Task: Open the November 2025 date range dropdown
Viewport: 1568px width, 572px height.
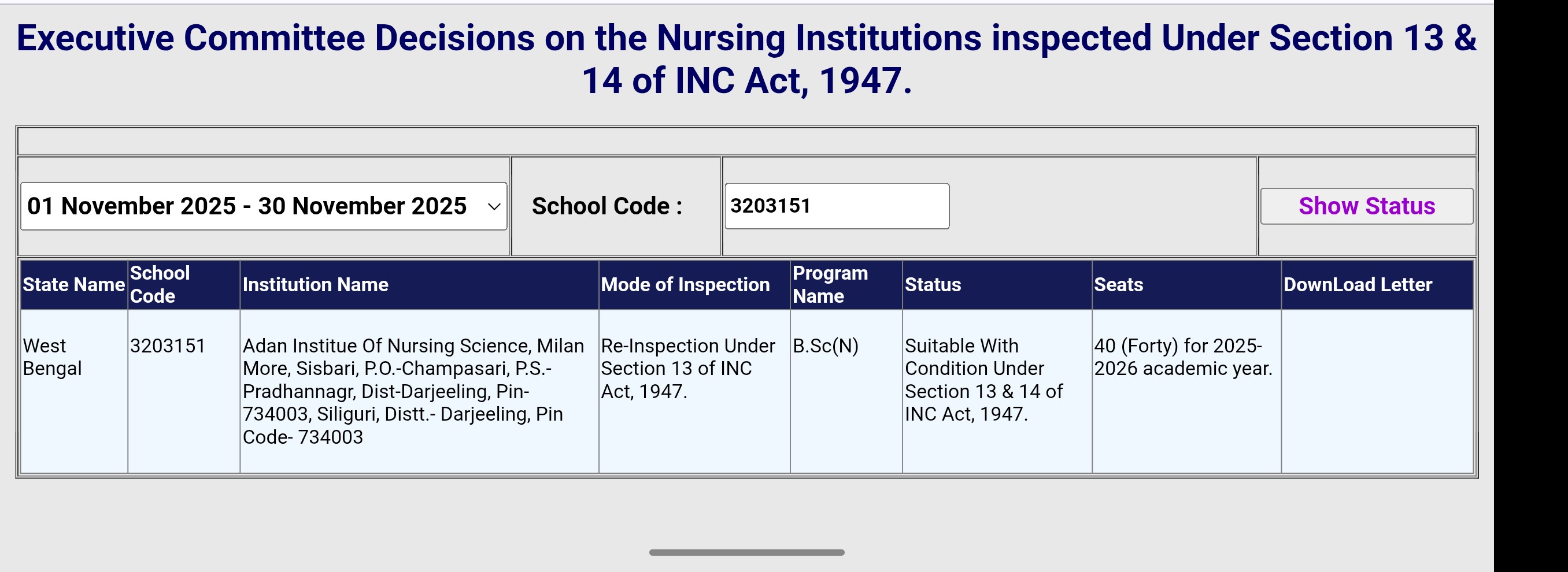Action: tap(263, 206)
